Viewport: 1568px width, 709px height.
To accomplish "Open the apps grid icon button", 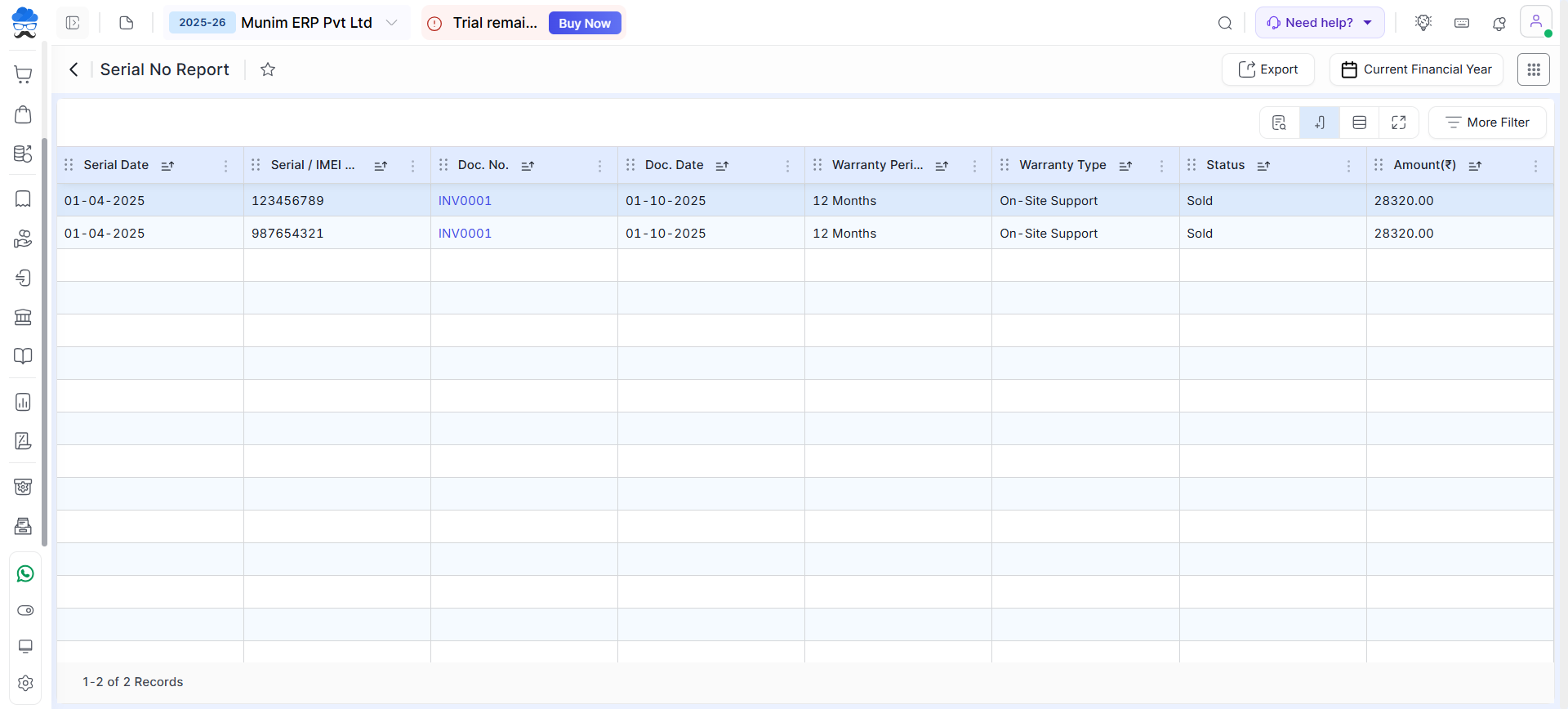I will pos(1533,69).
